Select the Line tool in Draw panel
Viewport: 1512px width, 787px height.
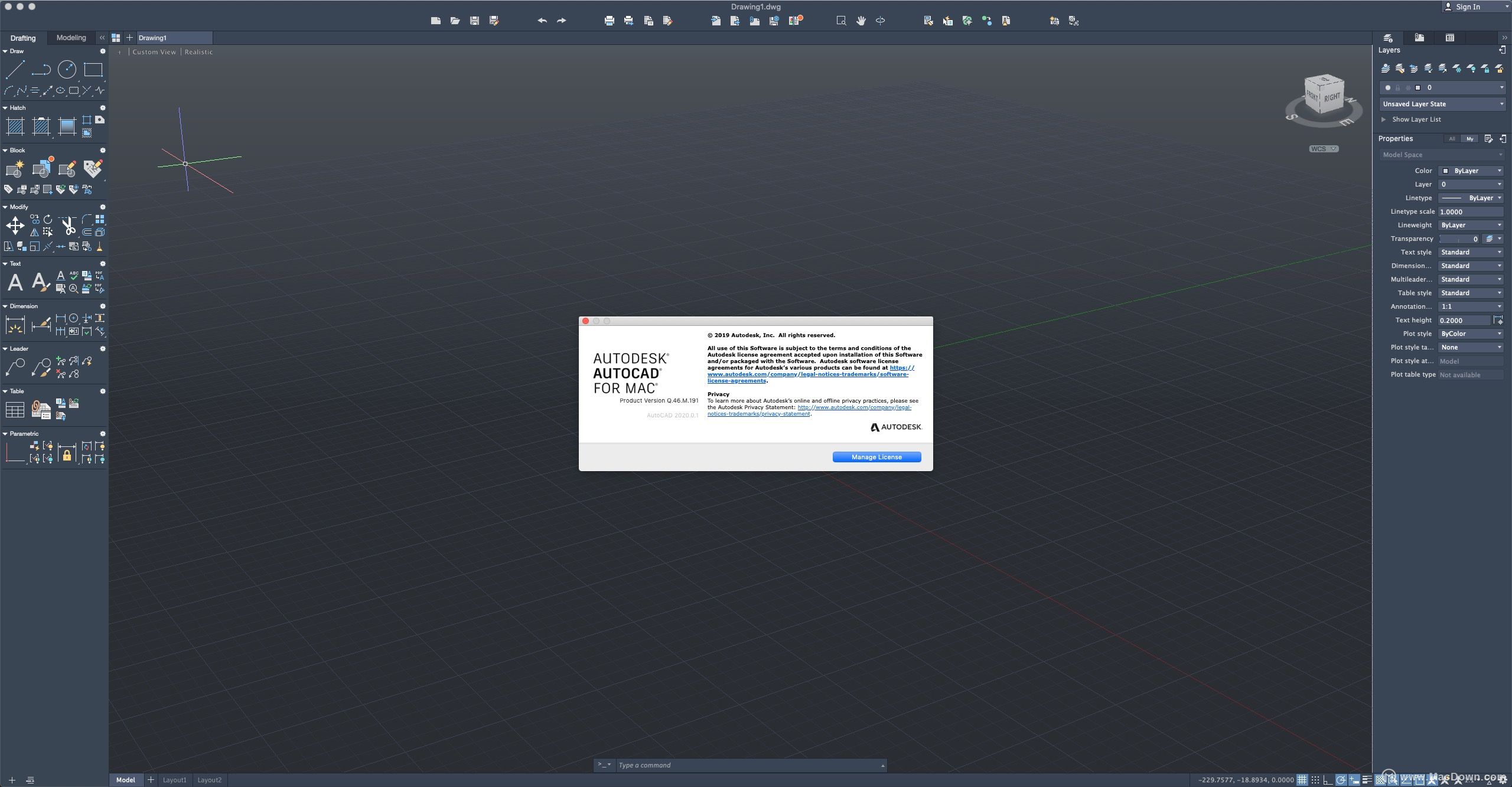point(15,70)
